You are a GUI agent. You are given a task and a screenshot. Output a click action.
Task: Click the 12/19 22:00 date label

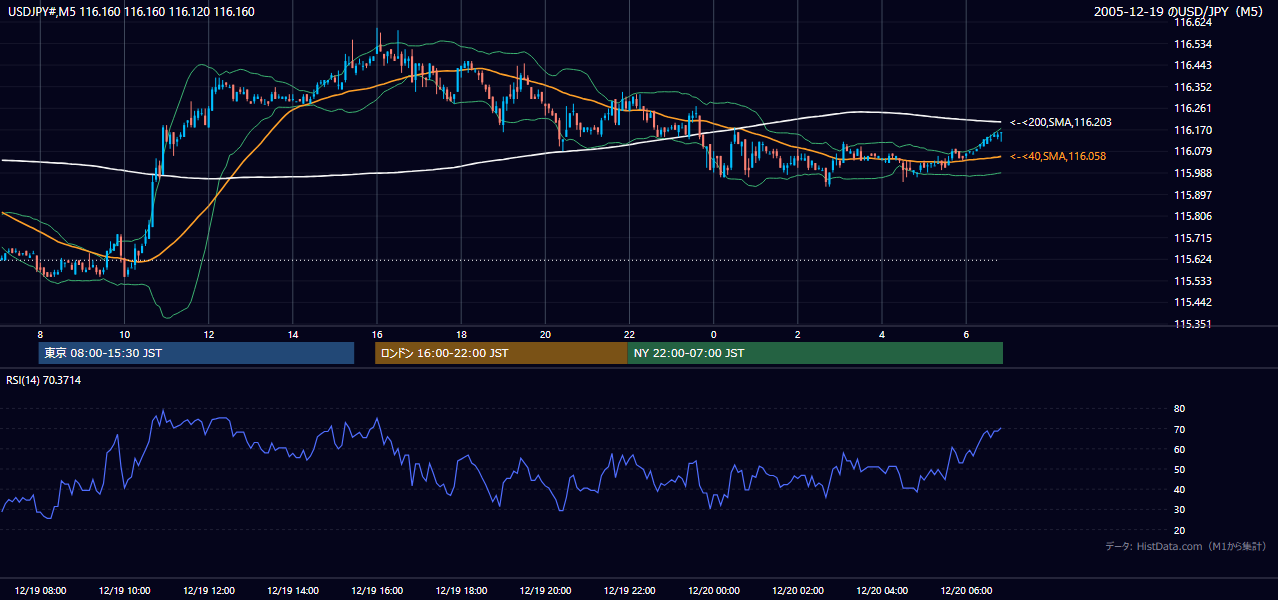click(x=629, y=591)
